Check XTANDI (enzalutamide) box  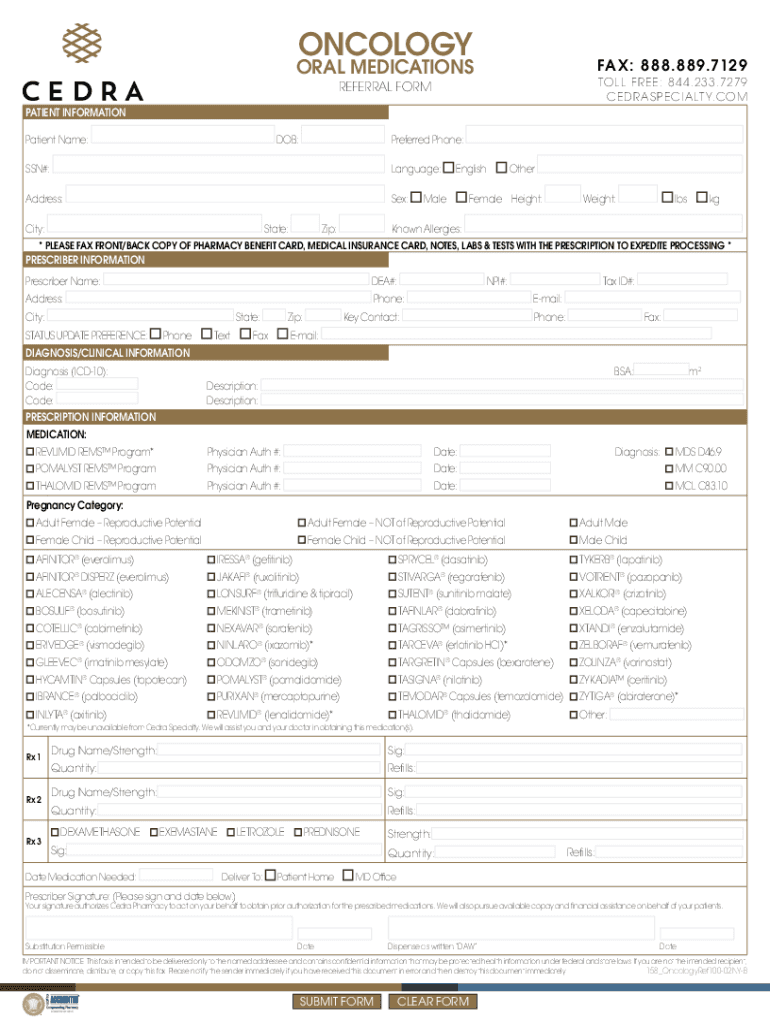point(573,628)
